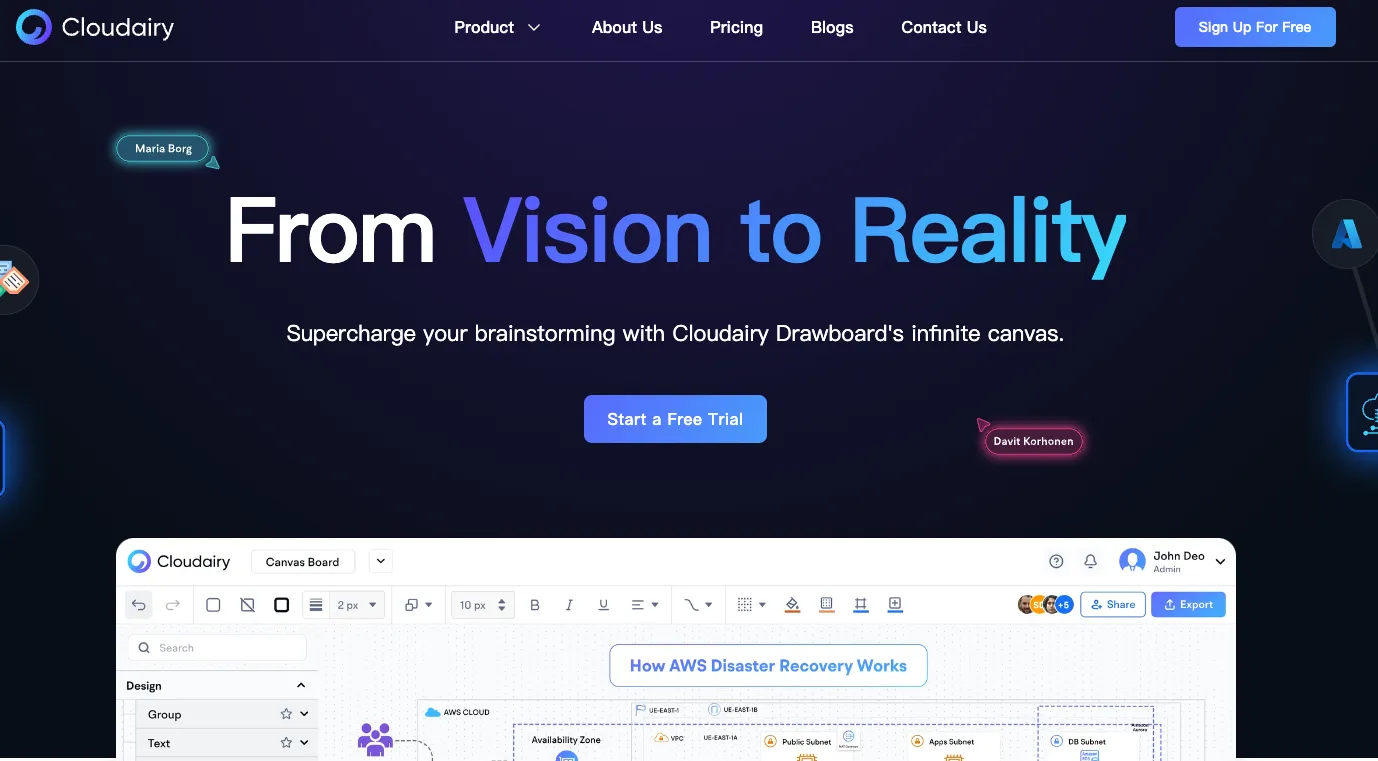Screen dimensions: 1378x761
Task: Pick the paint bucket fill color
Action: click(x=792, y=604)
